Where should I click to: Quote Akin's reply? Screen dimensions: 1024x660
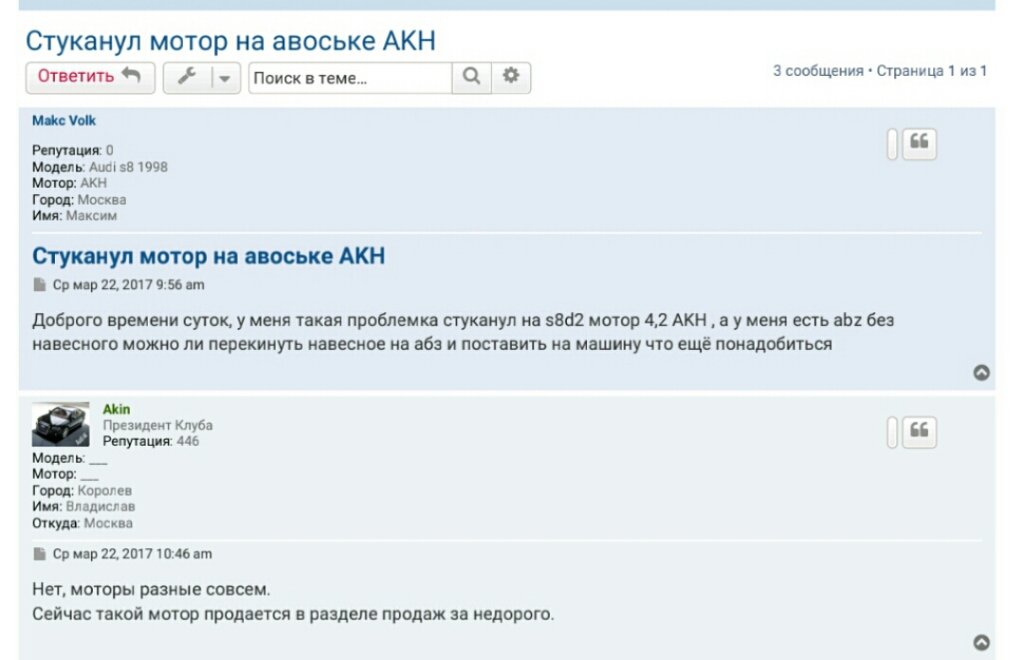[919, 431]
